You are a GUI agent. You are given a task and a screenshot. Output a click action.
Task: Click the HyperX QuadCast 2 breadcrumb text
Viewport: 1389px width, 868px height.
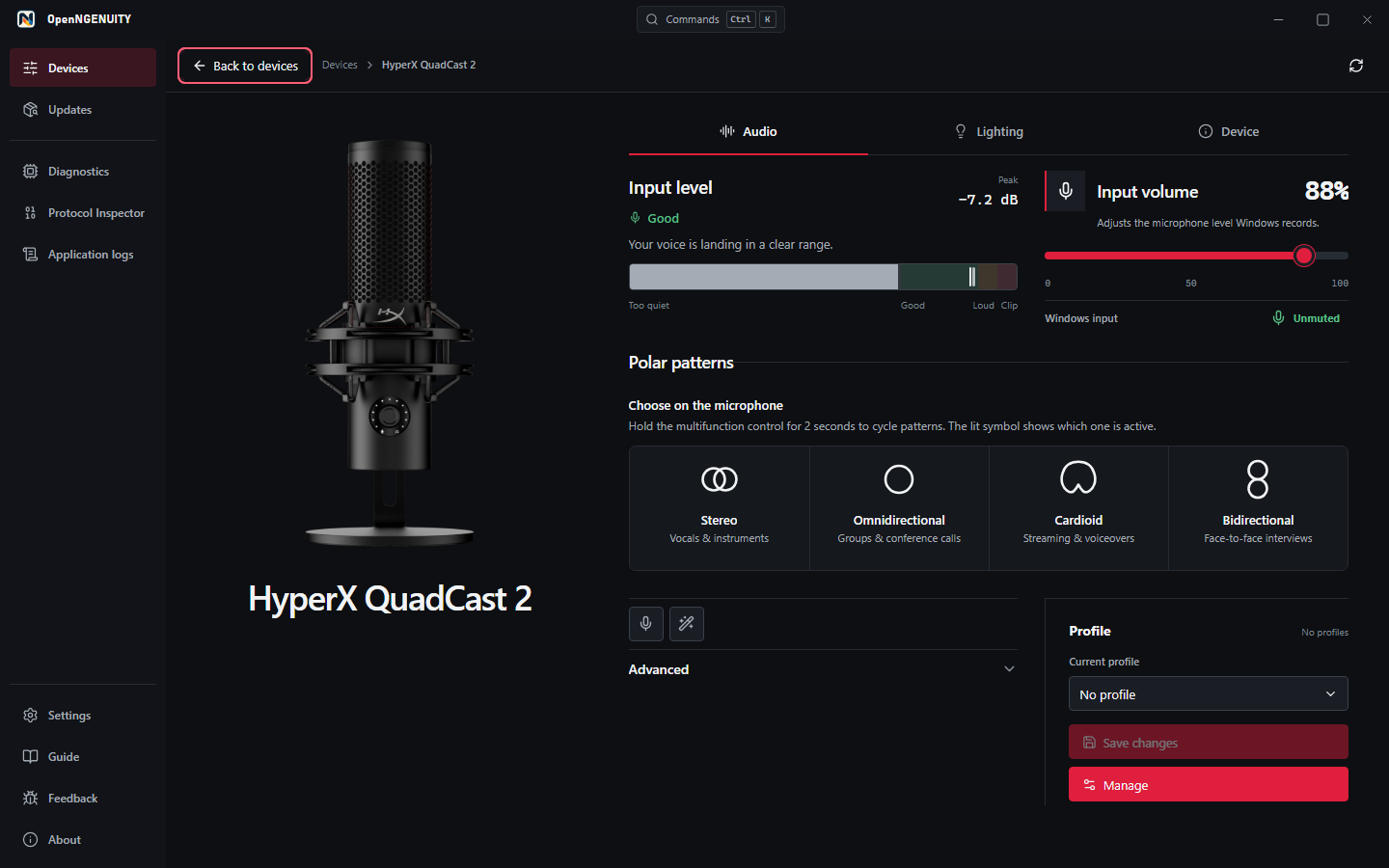[428, 66]
